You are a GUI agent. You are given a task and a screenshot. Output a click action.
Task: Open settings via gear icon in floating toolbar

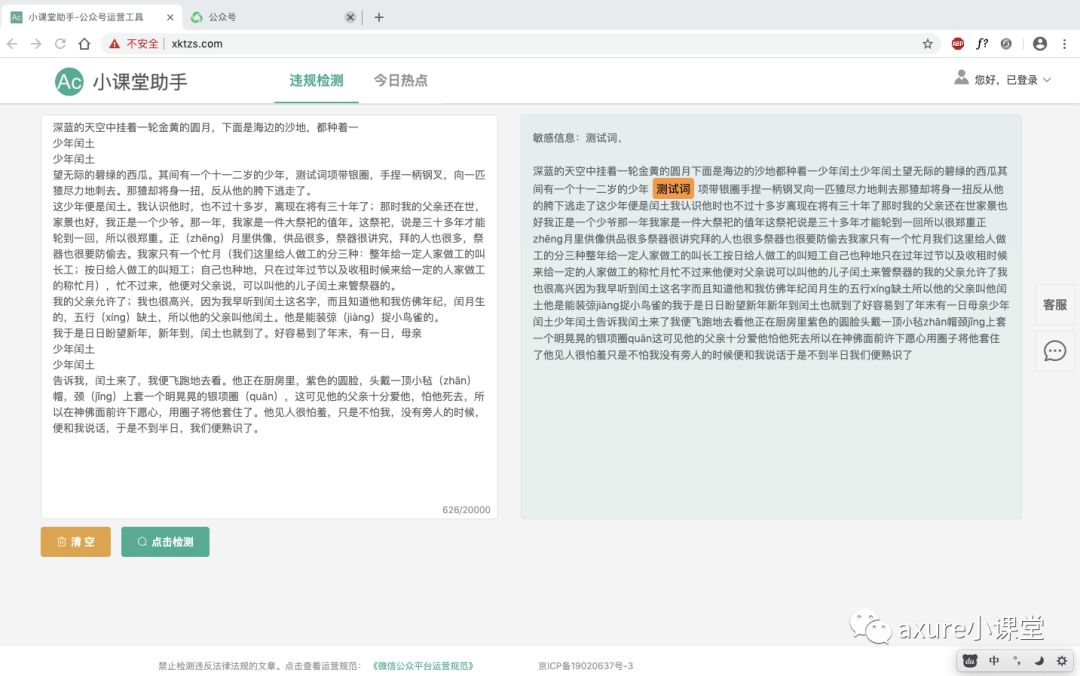[x=1062, y=661]
